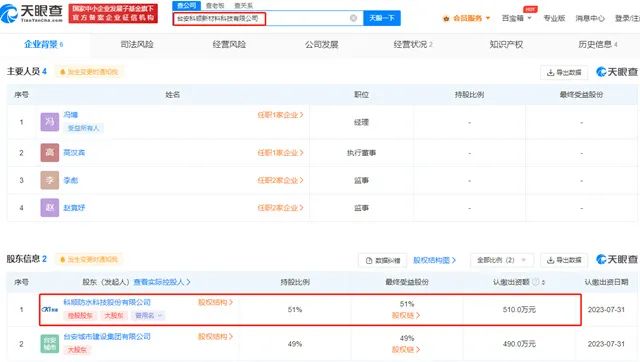
Task: Expand the 会员服务 dropdown menu
Action: coord(467,18)
